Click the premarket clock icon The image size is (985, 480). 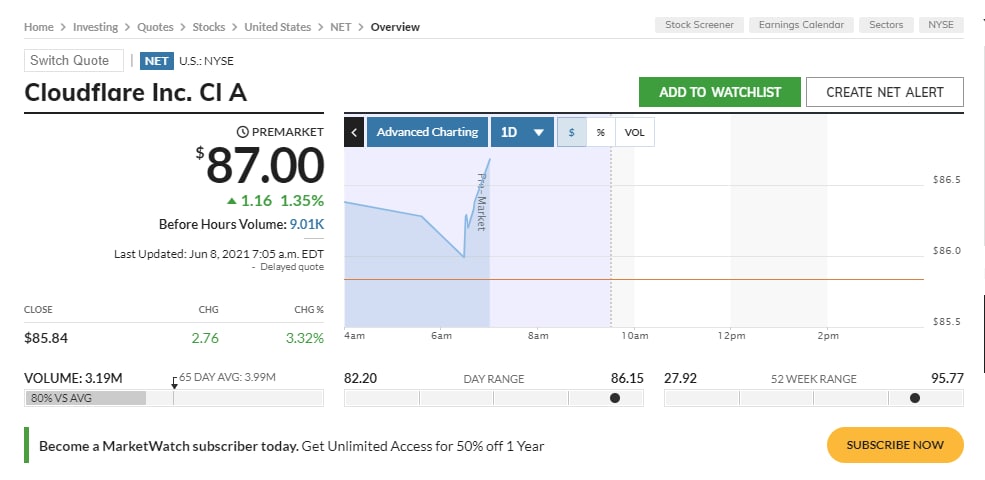click(242, 132)
